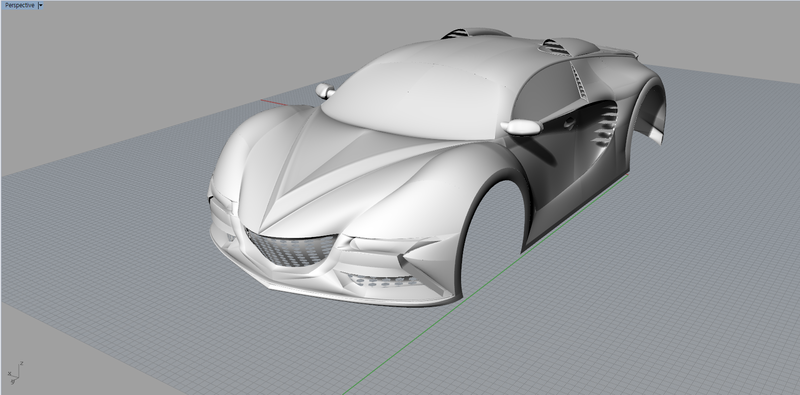Click the rear wheel arch opening
The width and height of the screenshot is (800, 395).
point(649,115)
